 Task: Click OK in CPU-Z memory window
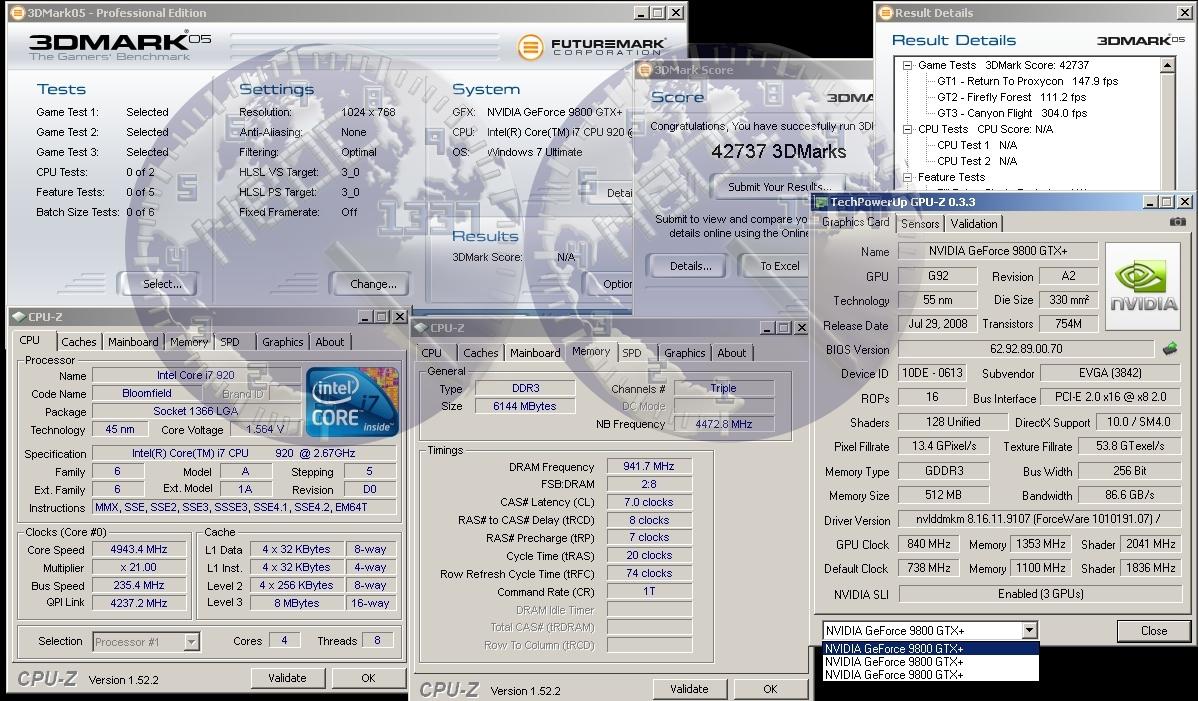click(x=770, y=689)
